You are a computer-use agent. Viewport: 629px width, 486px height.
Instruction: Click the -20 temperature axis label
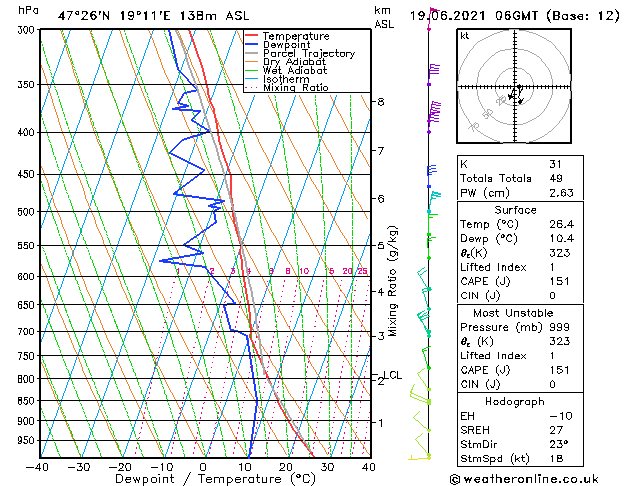tap(120, 467)
